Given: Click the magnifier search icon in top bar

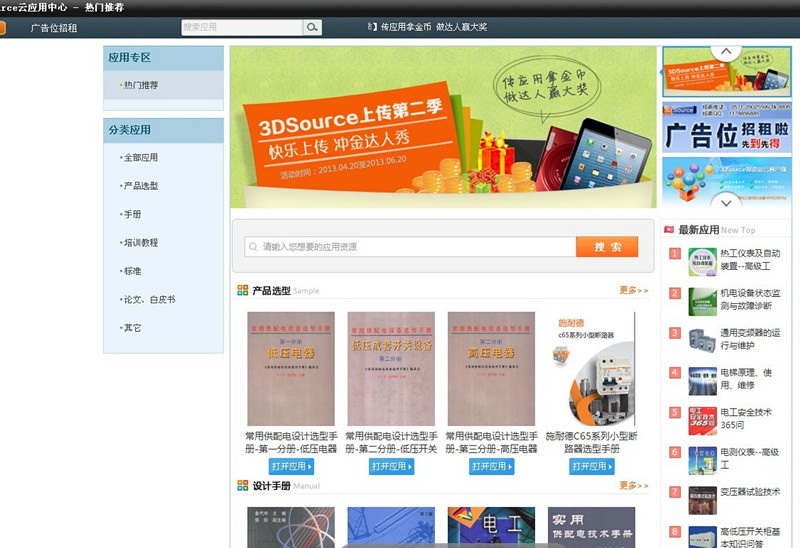Looking at the screenshot, I should pos(312,27).
